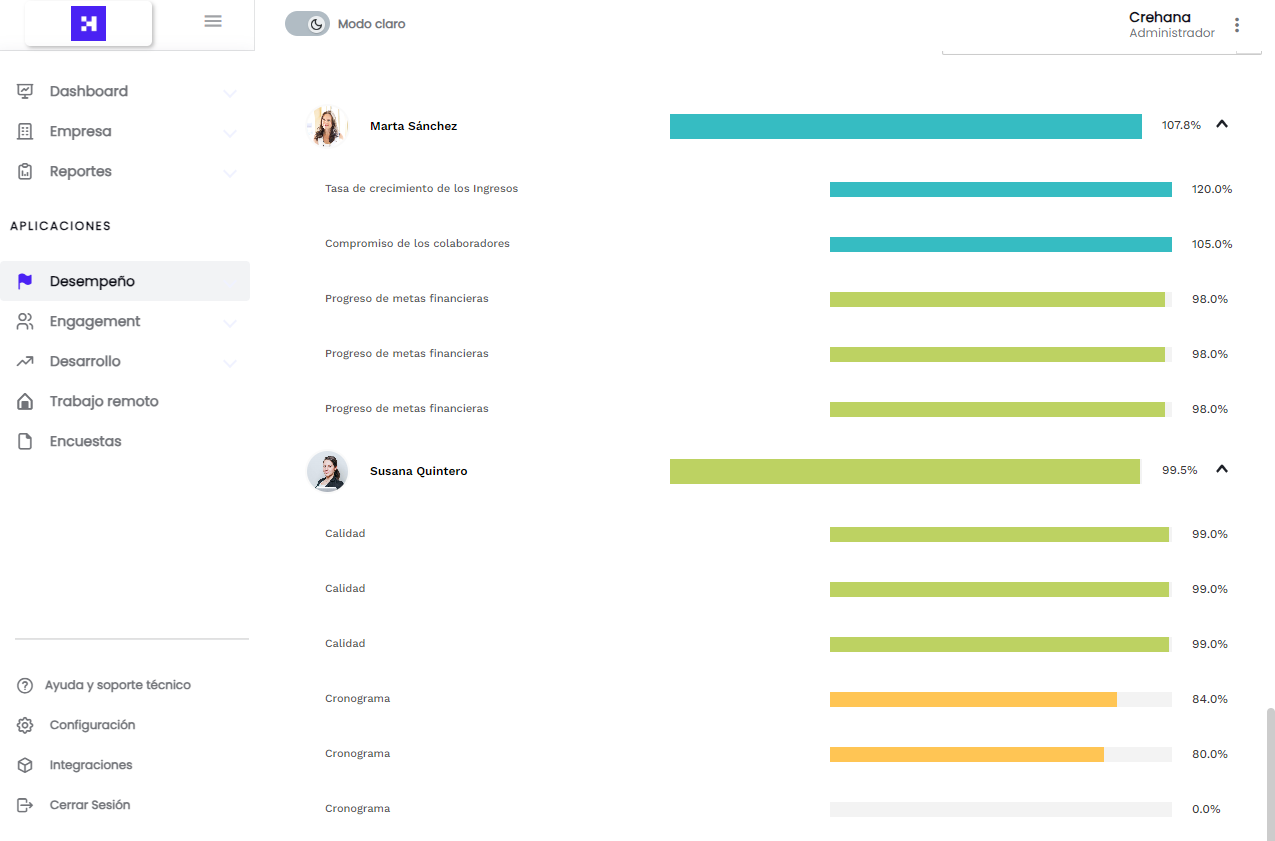Screen dimensions: 1275x841
Task: Click the Reportes clipboard icon
Action: (26, 171)
